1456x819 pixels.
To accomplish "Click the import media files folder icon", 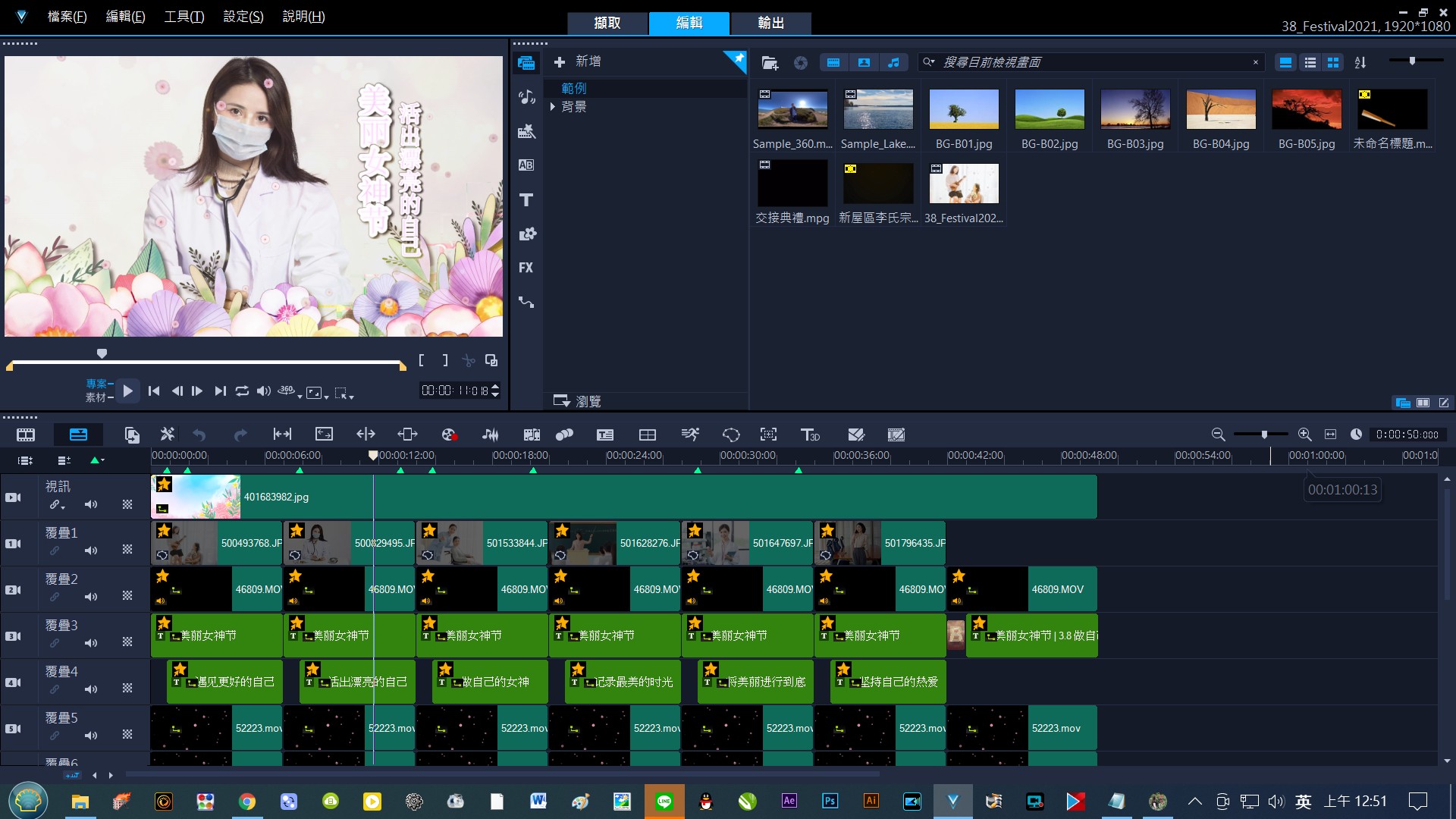I will [770, 63].
